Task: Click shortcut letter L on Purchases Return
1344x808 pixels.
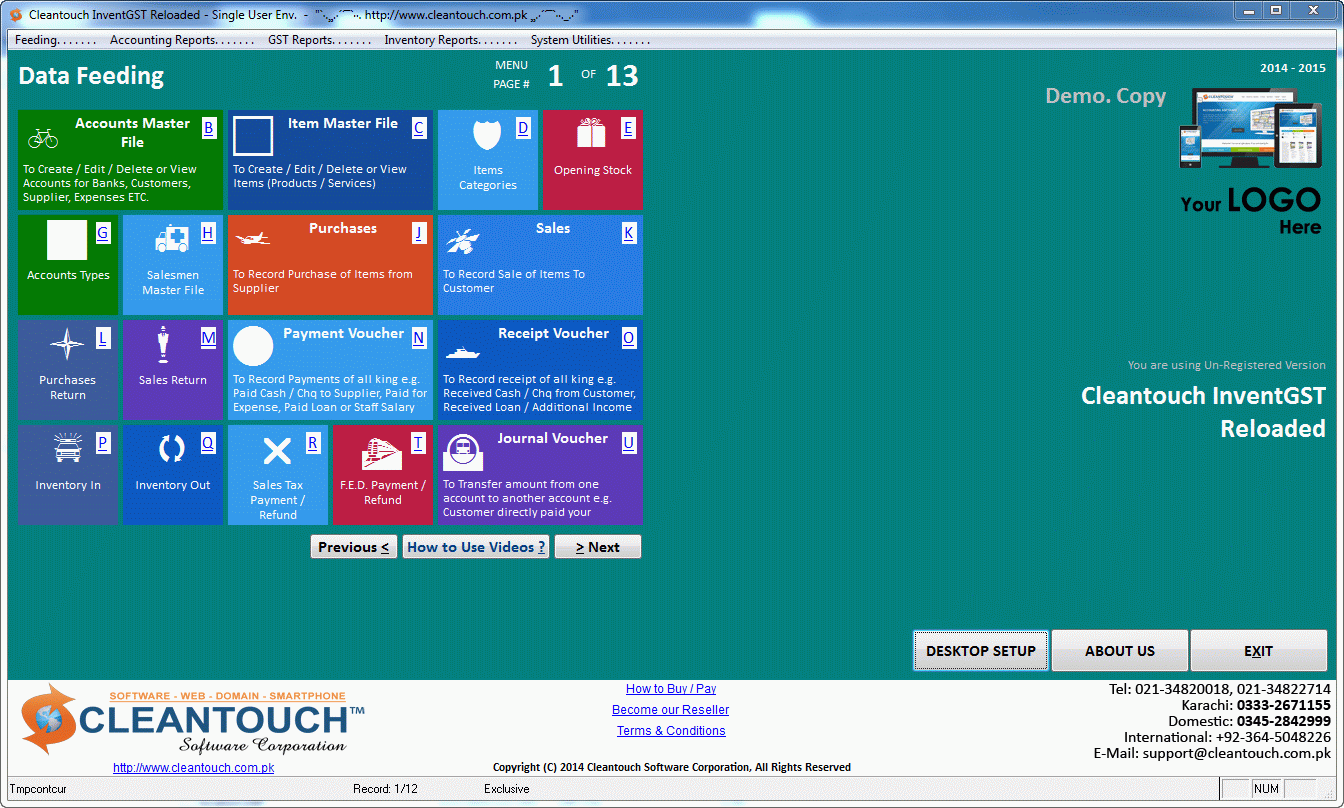Action: (x=102, y=338)
